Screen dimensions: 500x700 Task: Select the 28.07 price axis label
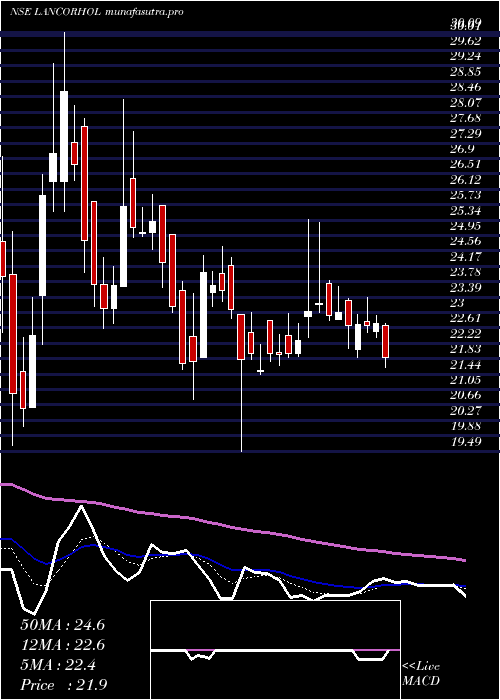[x=466, y=103]
